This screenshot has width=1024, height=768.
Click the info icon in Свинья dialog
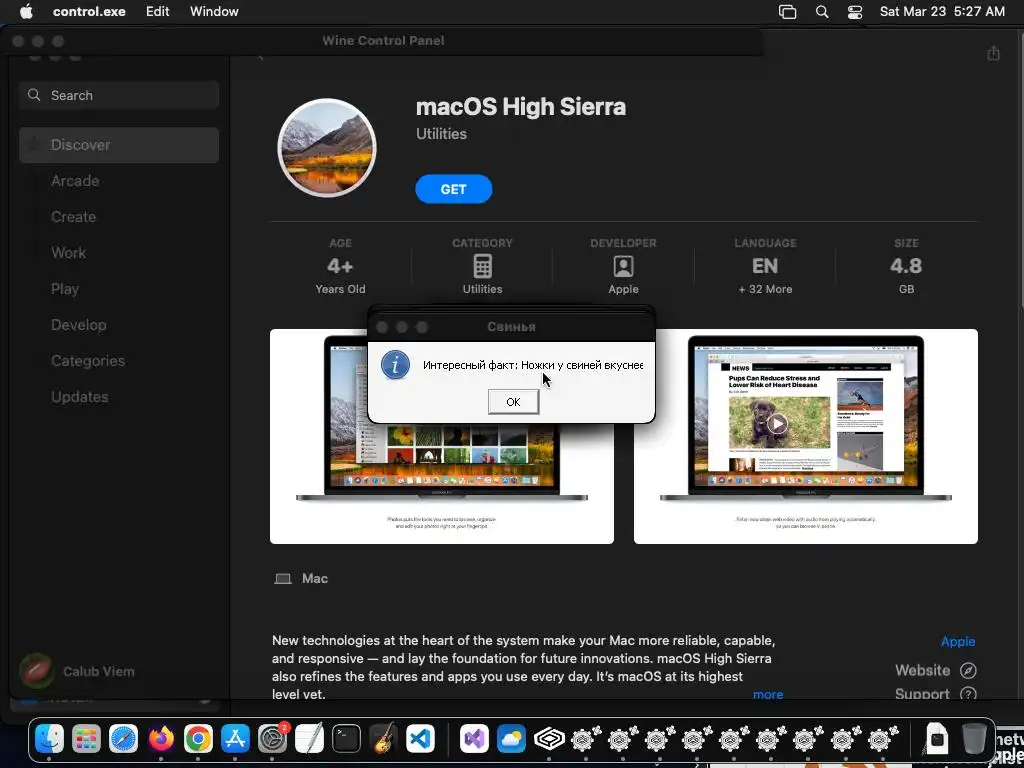[395, 364]
